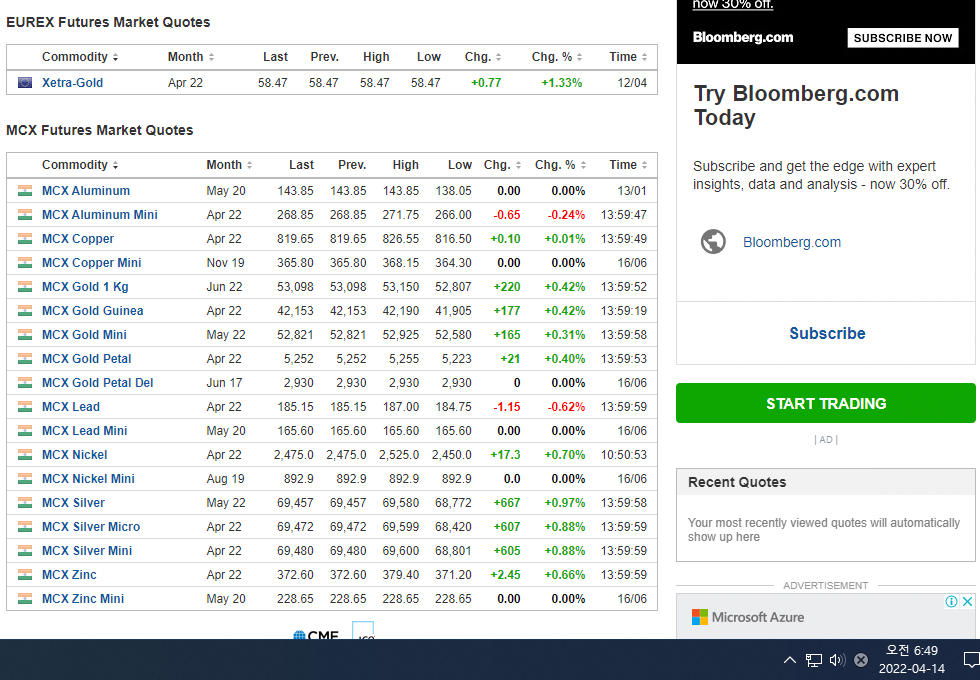Click the Recent Quotes panel header
This screenshot has height=680, width=980.
point(826,482)
